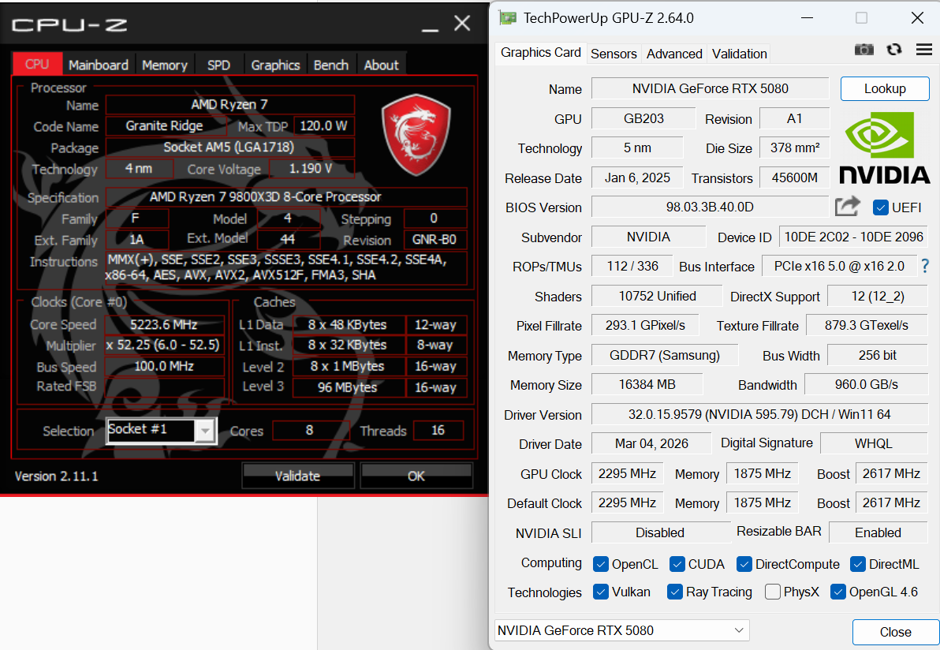Click the Device ID field 10DE 2C02
940x650 pixels.
pyautogui.click(x=853, y=237)
